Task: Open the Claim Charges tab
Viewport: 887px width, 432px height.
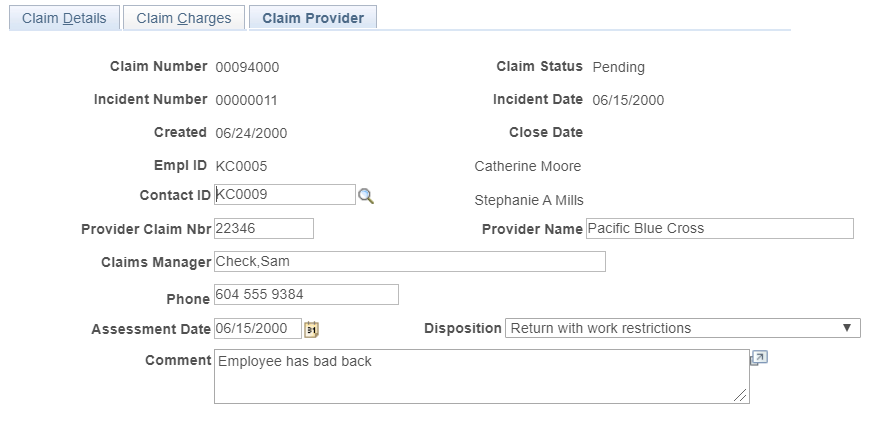Action: [184, 18]
